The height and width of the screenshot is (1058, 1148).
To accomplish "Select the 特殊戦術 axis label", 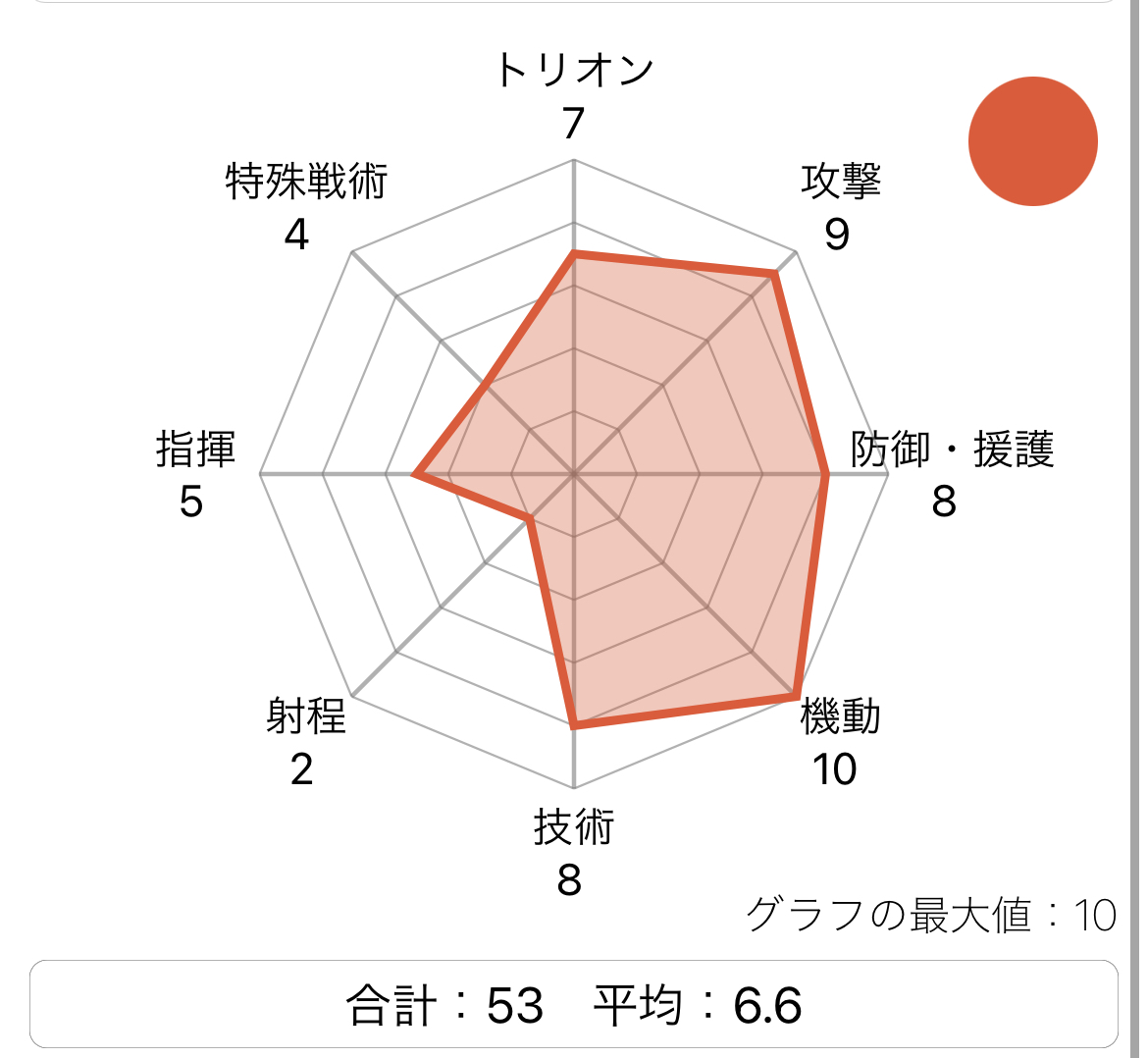I will 306,182.
